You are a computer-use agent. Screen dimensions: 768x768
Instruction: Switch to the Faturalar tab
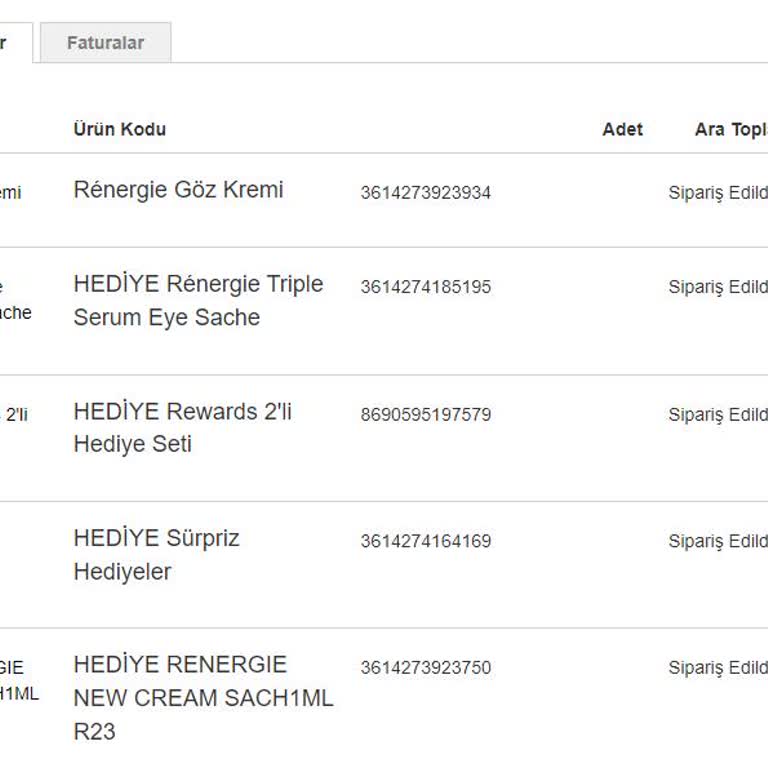tap(105, 43)
